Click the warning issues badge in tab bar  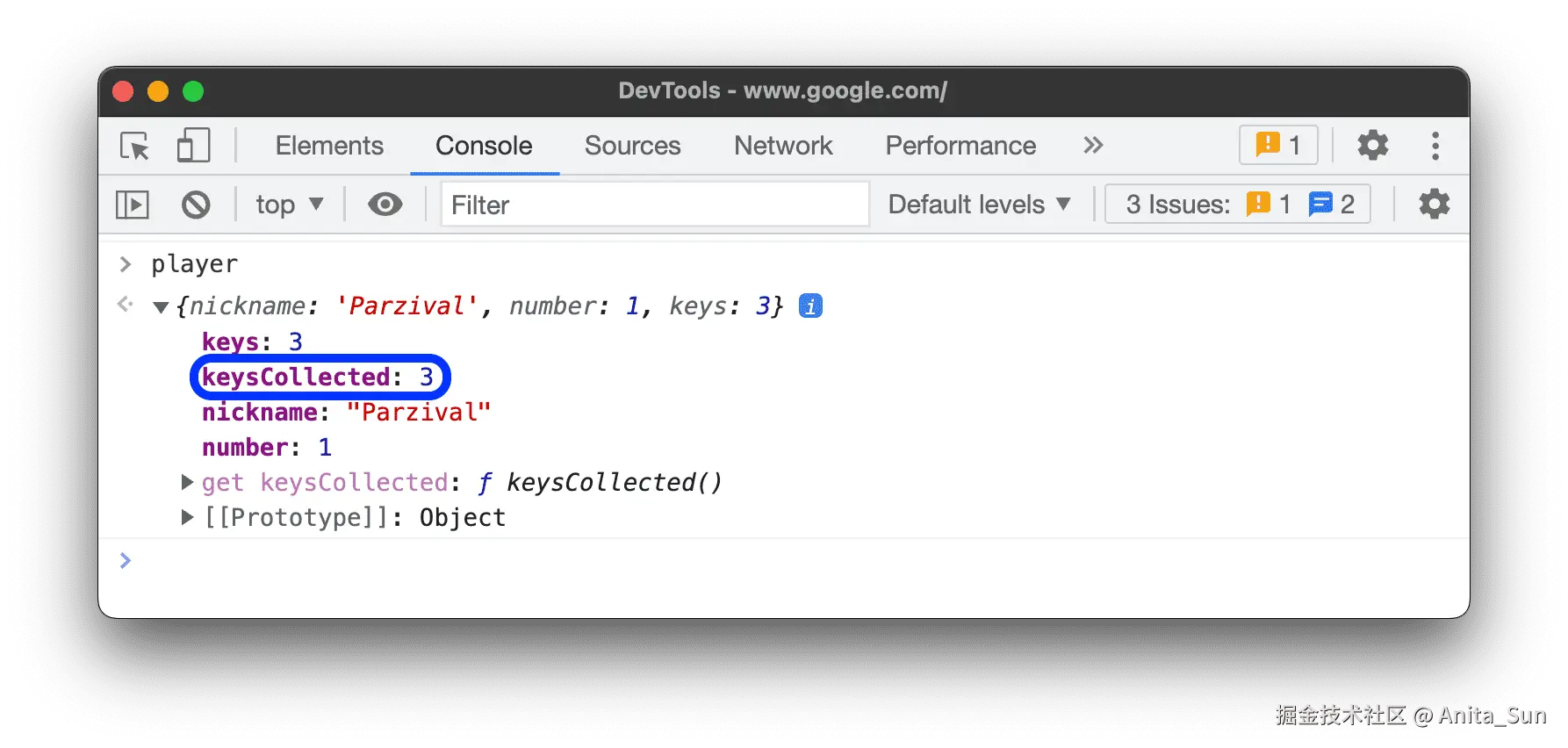point(1278,146)
